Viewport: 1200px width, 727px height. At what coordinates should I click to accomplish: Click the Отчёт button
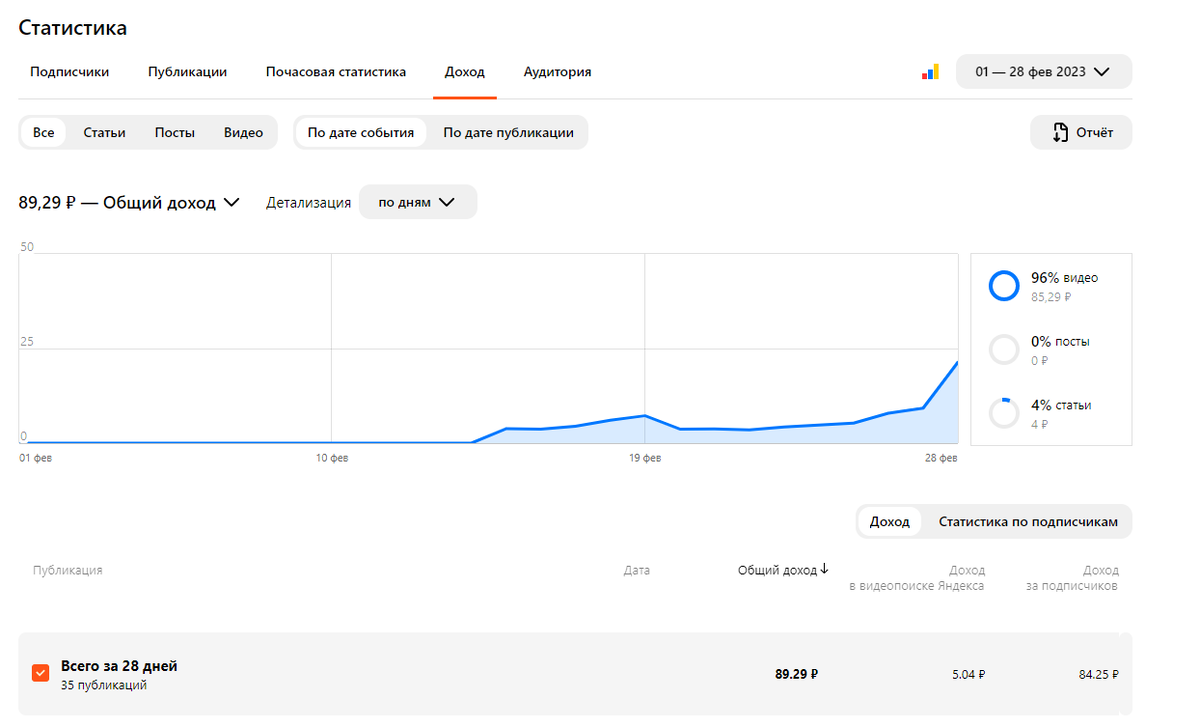1081,133
